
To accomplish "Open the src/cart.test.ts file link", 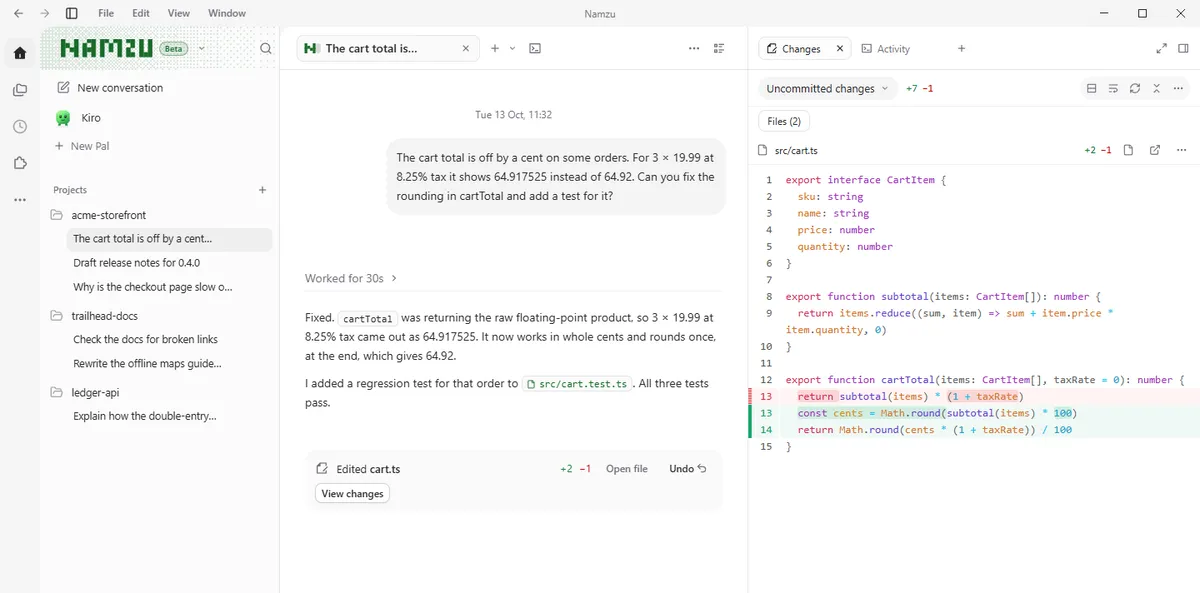I will click(x=577, y=384).
